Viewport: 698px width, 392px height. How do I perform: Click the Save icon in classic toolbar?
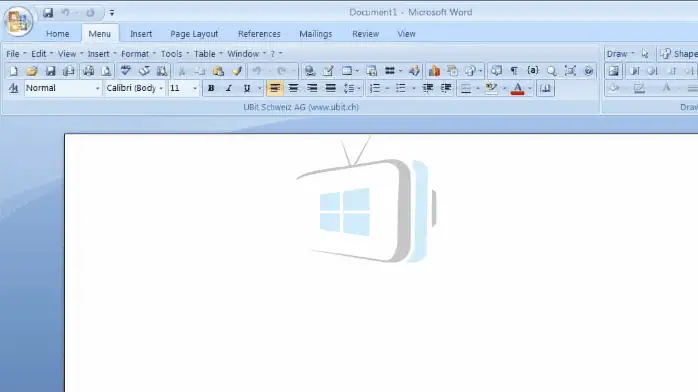coord(50,71)
